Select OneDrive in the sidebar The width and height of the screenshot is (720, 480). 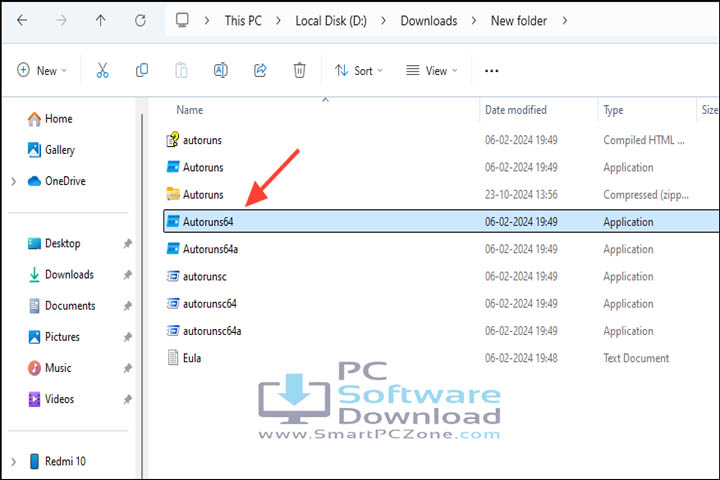[x=56, y=181]
